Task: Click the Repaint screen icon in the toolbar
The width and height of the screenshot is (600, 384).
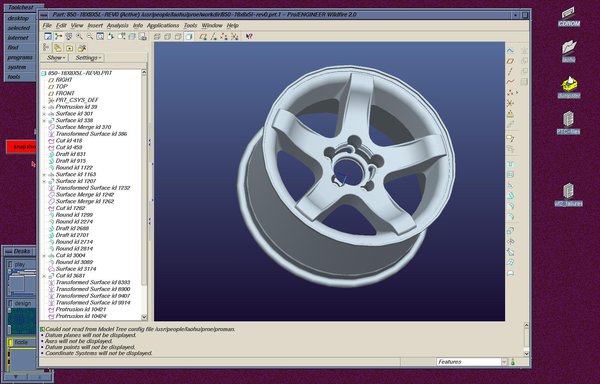Action: [48, 36]
